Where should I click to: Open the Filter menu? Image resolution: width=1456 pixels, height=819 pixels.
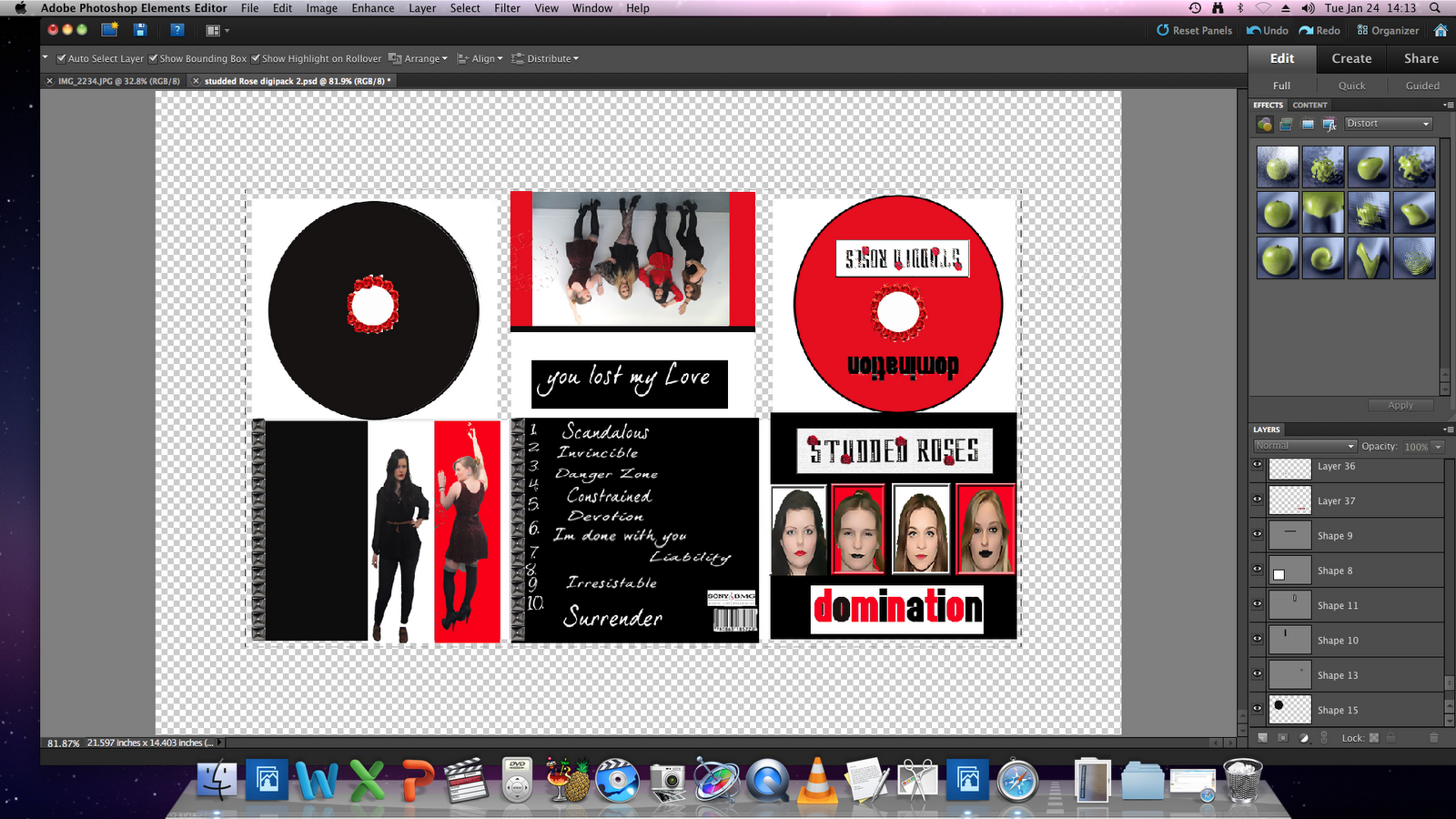click(507, 8)
